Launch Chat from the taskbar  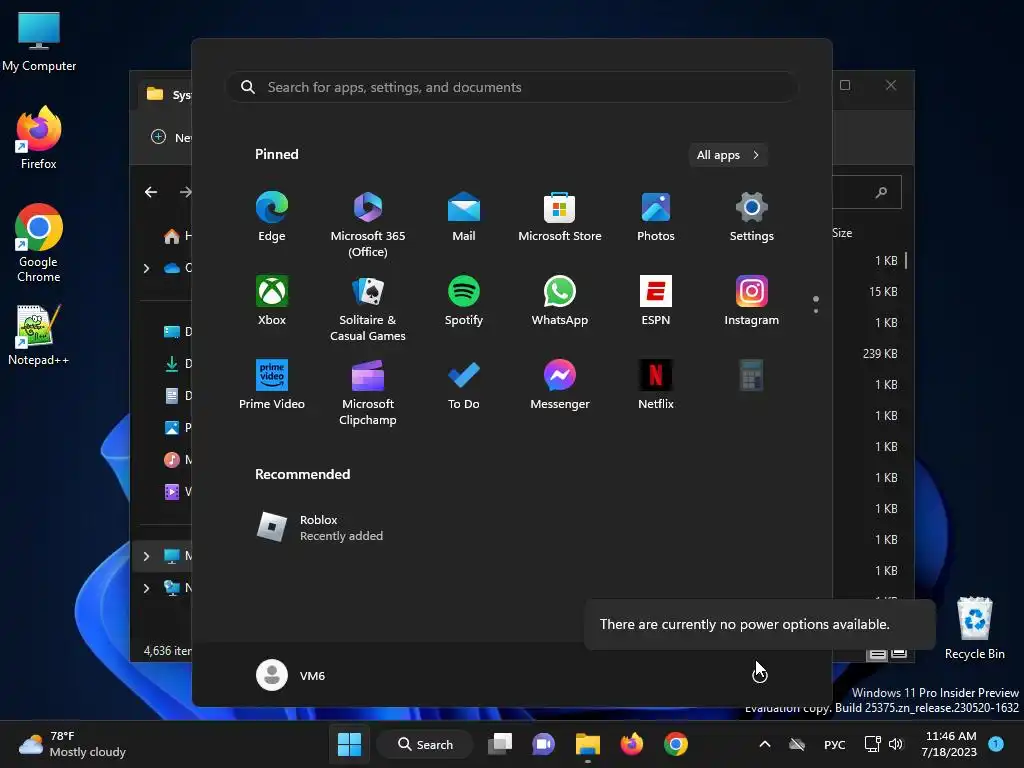(x=543, y=744)
